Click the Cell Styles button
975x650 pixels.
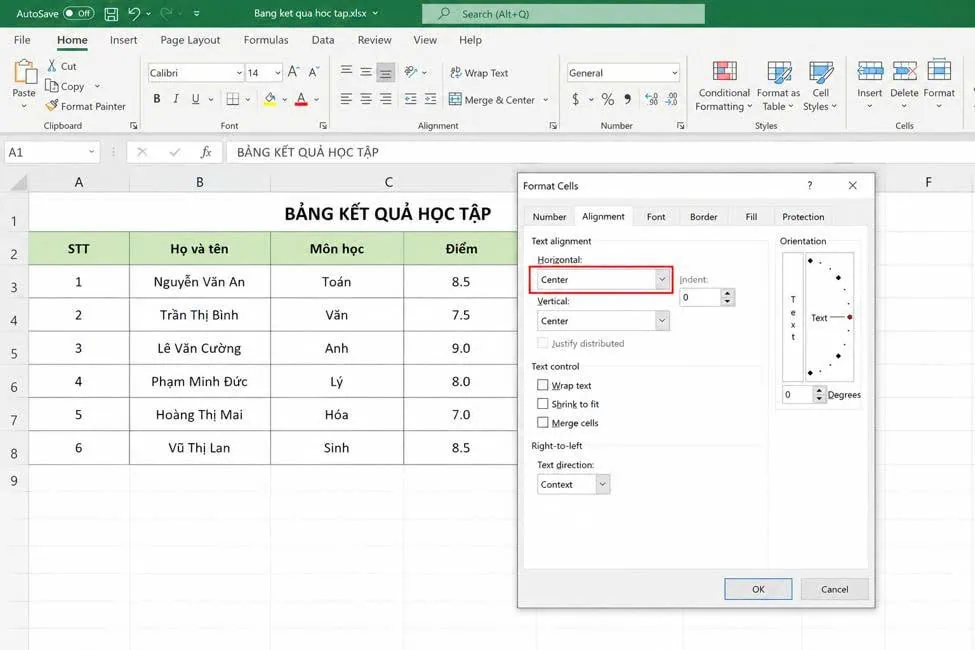click(x=820, y=86)
